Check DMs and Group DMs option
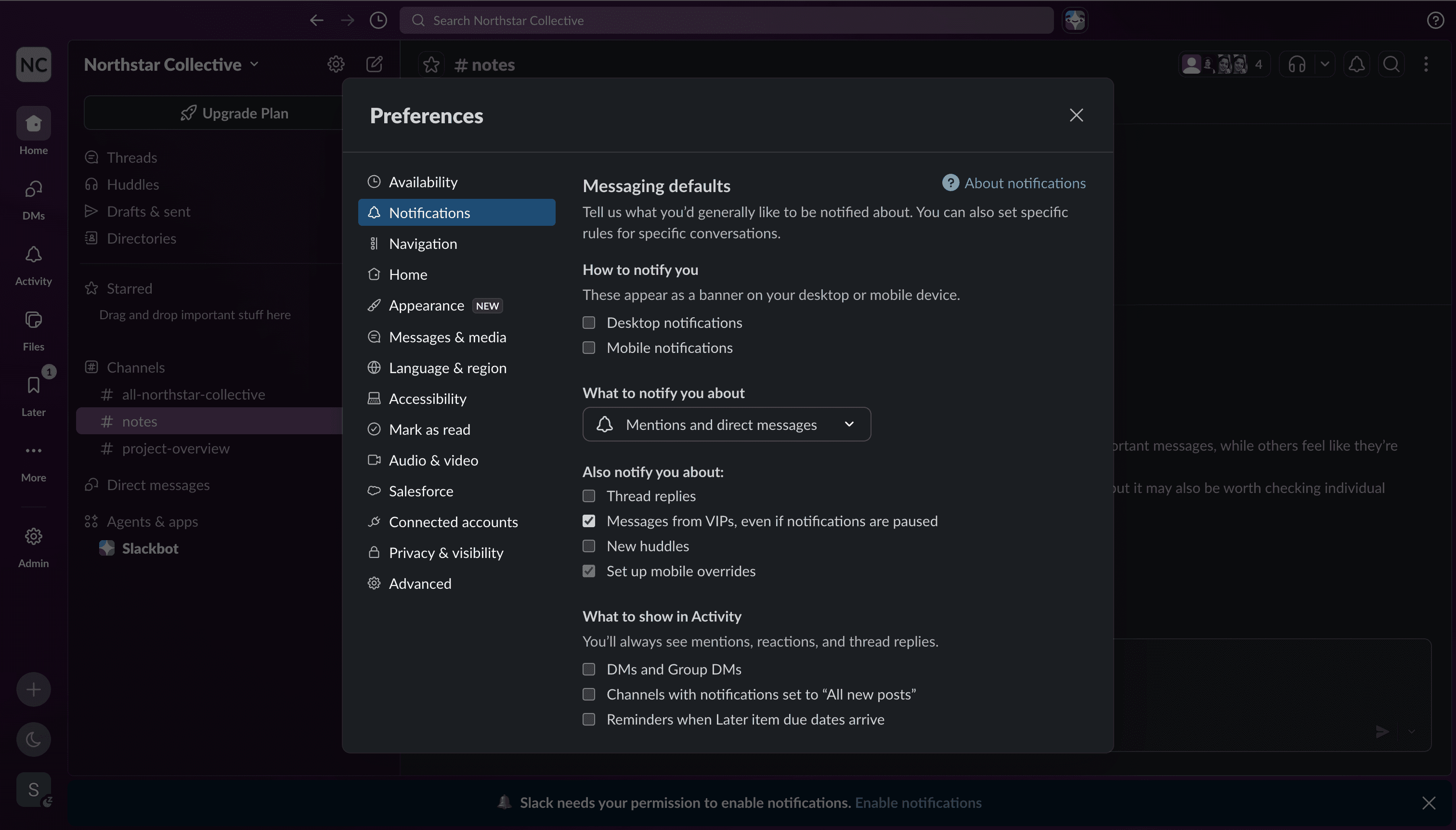1456x830 pixels. point(589,669)
